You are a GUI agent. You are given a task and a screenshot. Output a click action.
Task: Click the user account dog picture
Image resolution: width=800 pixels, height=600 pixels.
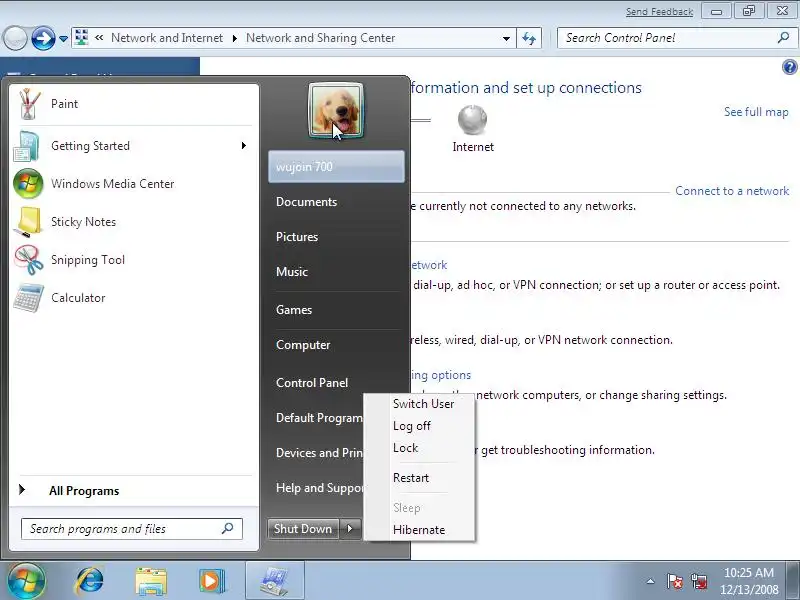(336, 111)
